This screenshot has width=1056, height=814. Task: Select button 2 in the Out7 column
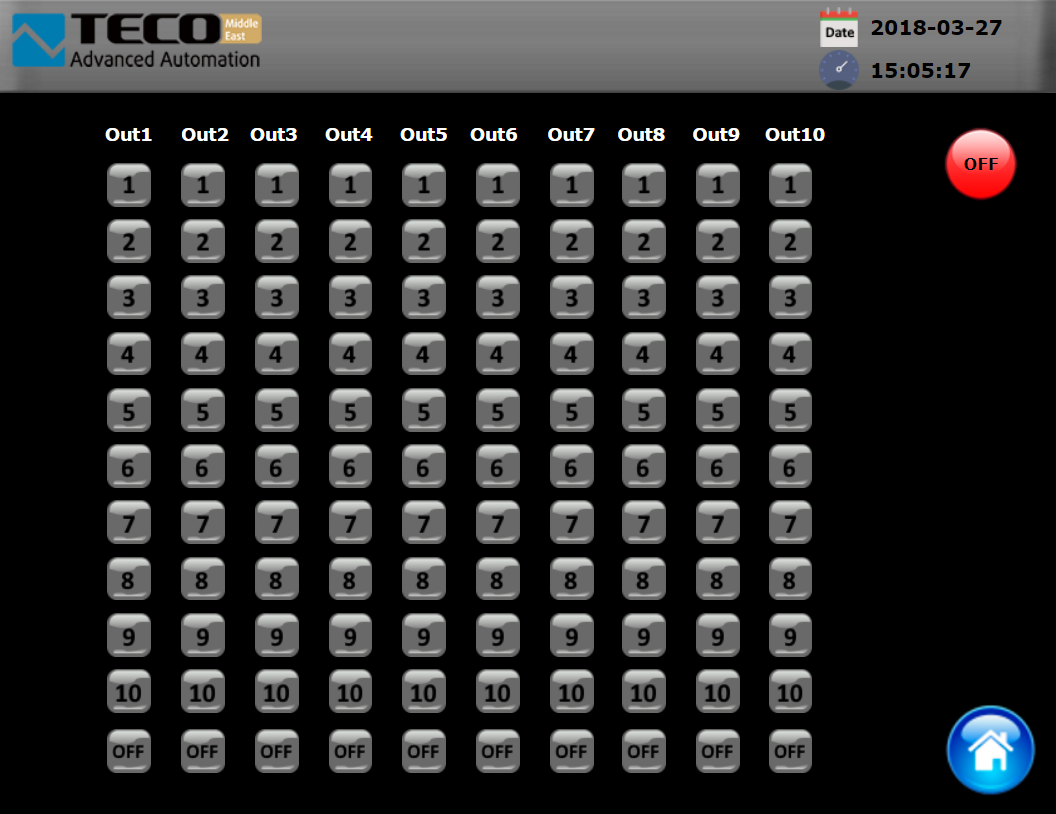tap(571, 241)
